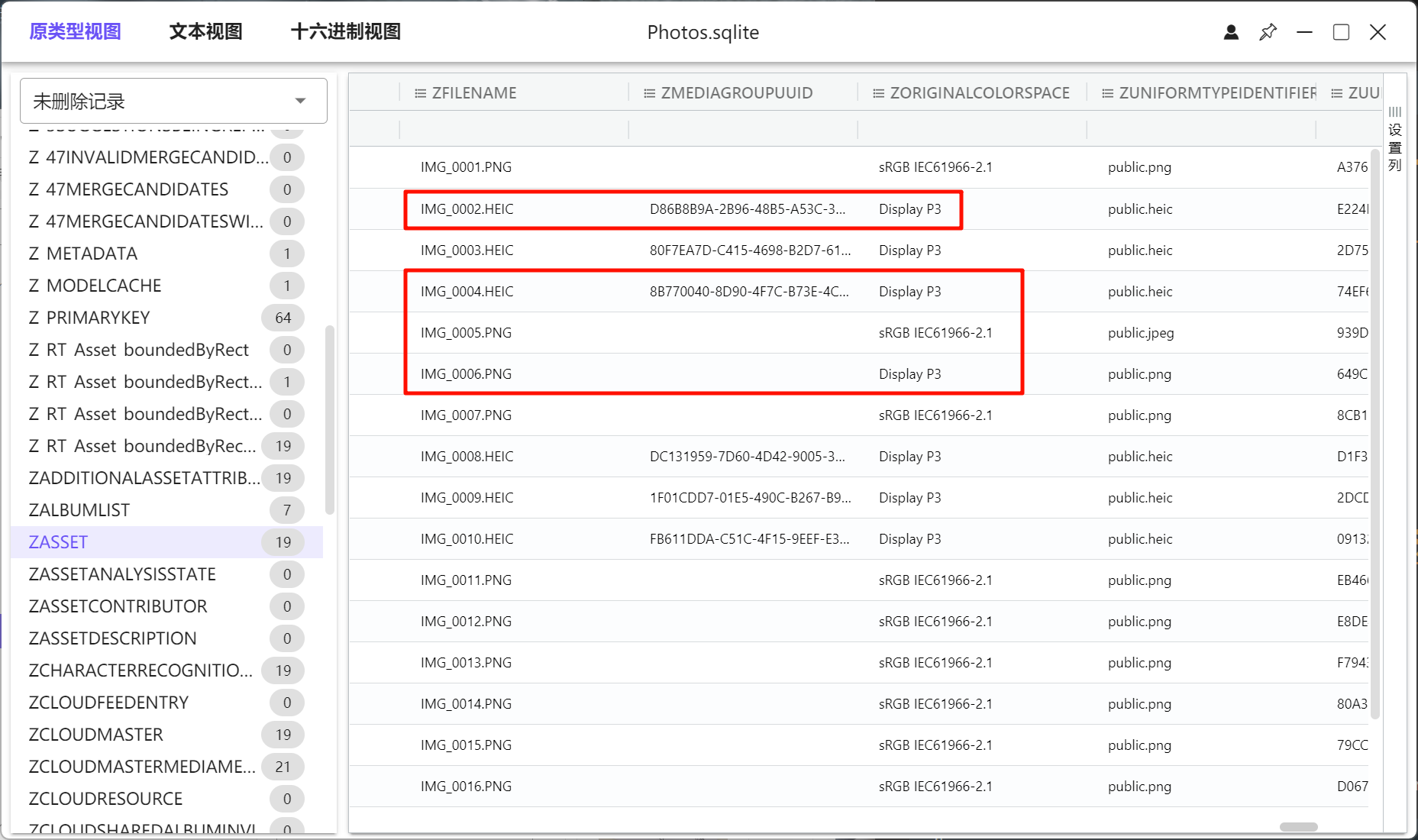Switch to the 文本视图 tab
Viewport: 1418px width, 840px height.
[x=205, y=32]
